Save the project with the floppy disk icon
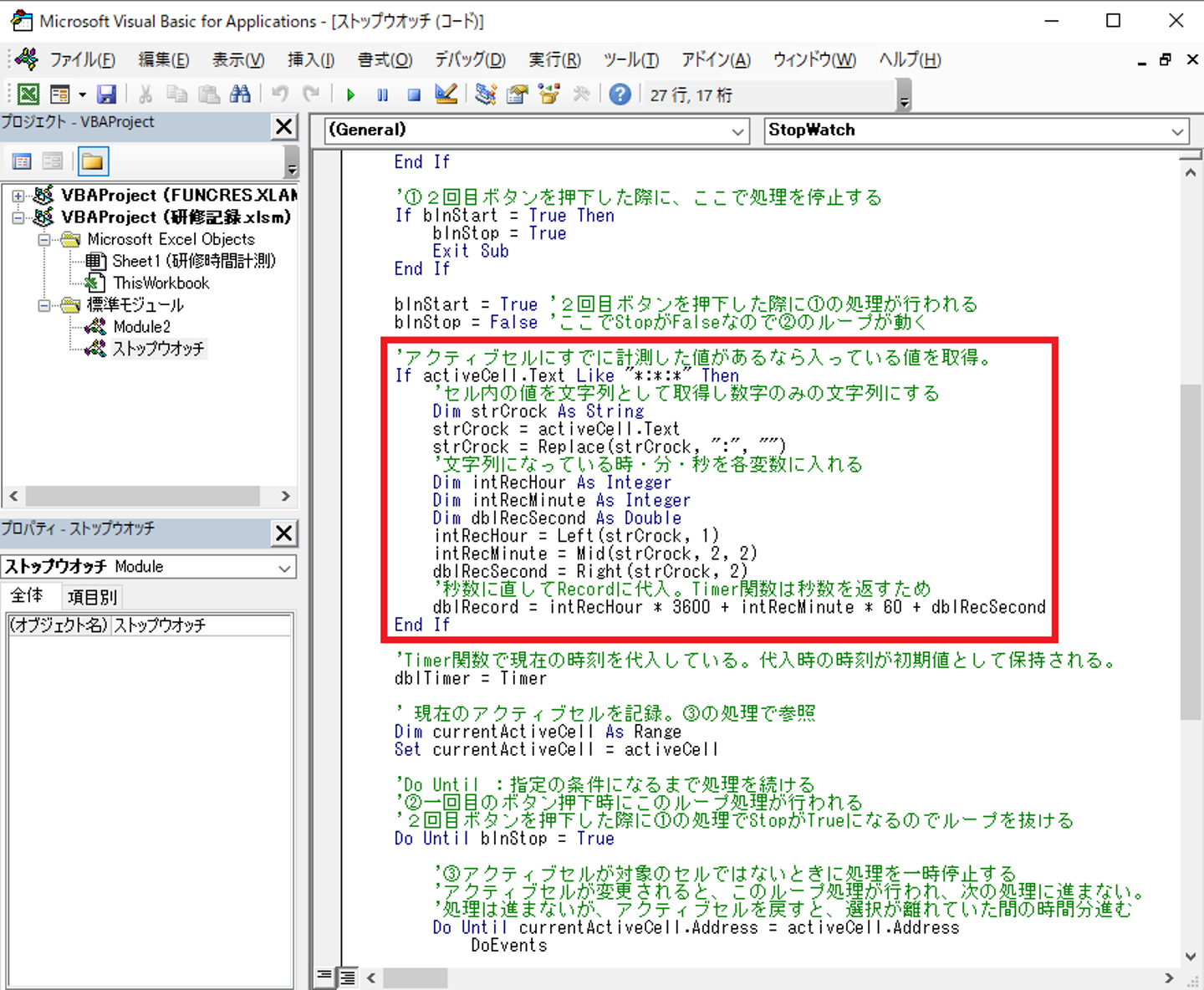This screenshot has width=1204, height=990. coord(106,94)
